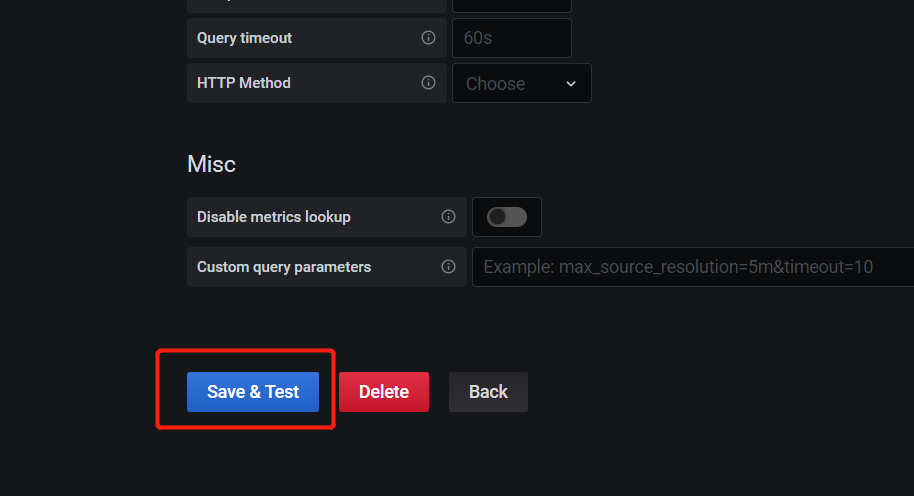Click the Query timeout label
Screen dimensions: 914x496
244,38
